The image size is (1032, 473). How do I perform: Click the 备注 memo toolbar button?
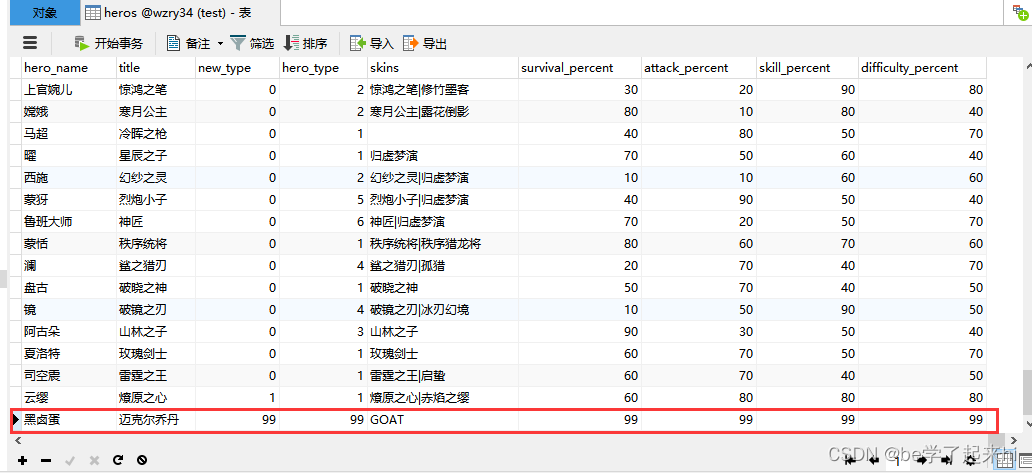click(x=188, y=43)
